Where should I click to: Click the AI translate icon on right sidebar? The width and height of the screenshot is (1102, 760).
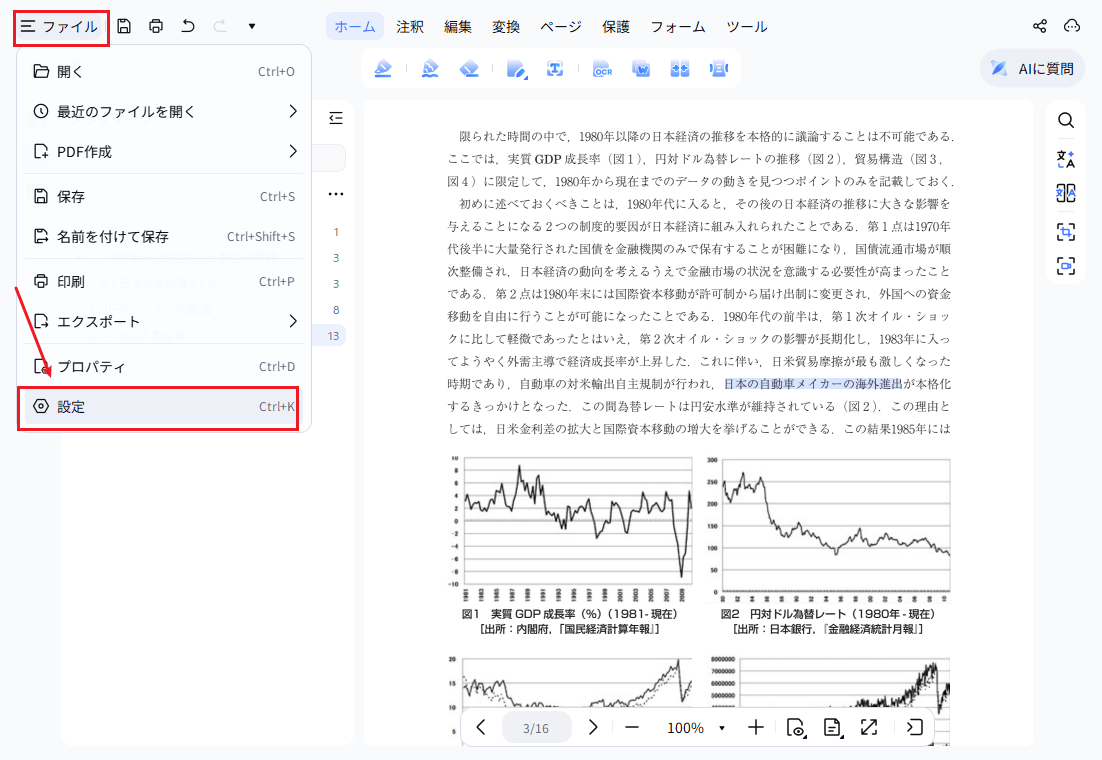1065,159
